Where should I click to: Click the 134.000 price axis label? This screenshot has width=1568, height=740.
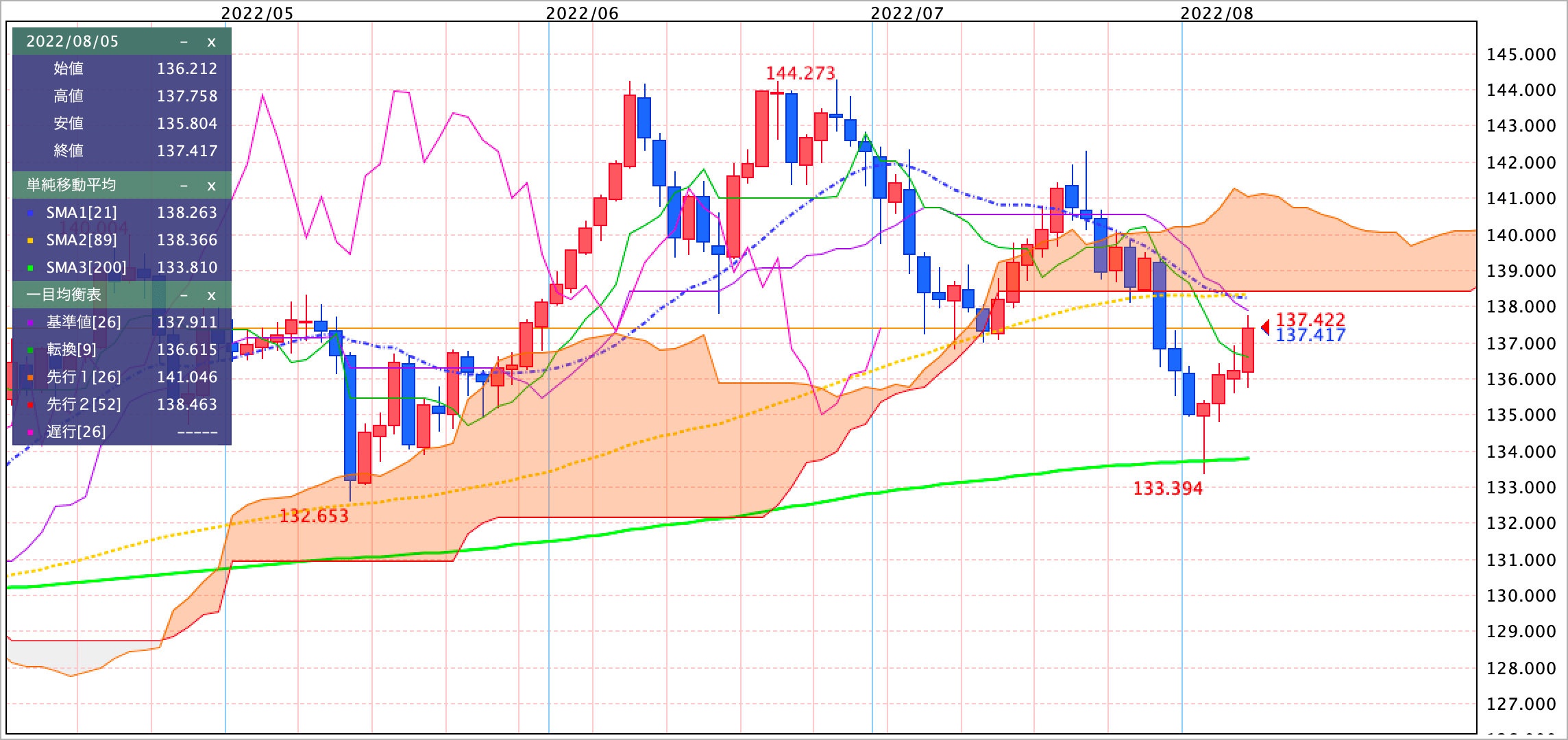coord(1521,452)
